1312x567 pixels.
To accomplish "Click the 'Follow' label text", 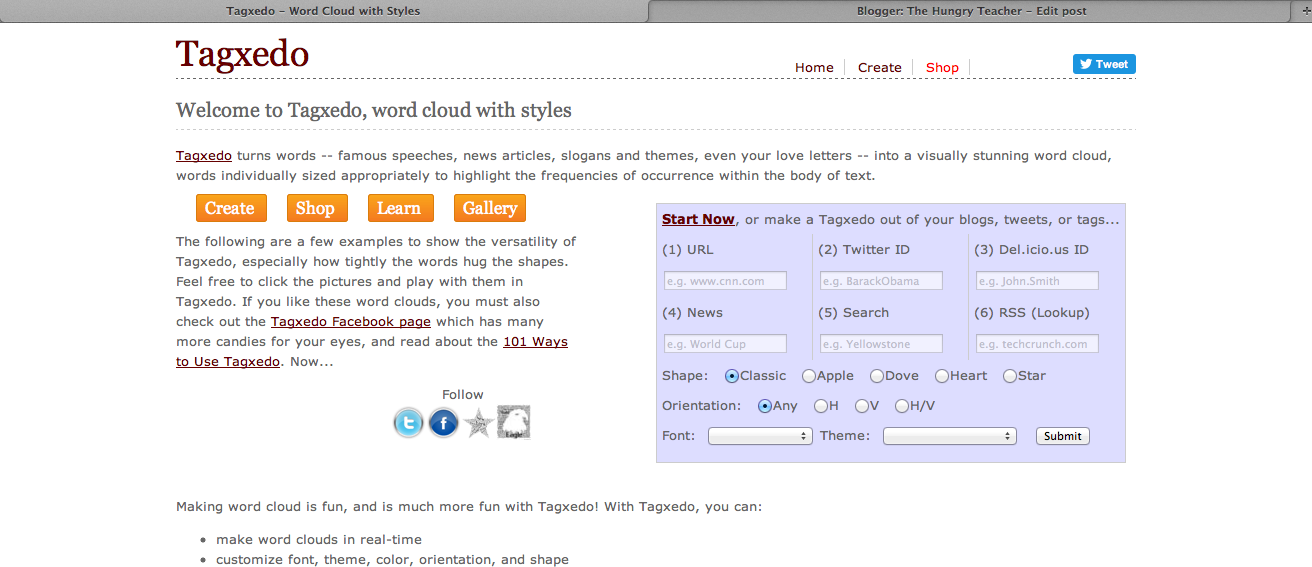I will point(462,394).
